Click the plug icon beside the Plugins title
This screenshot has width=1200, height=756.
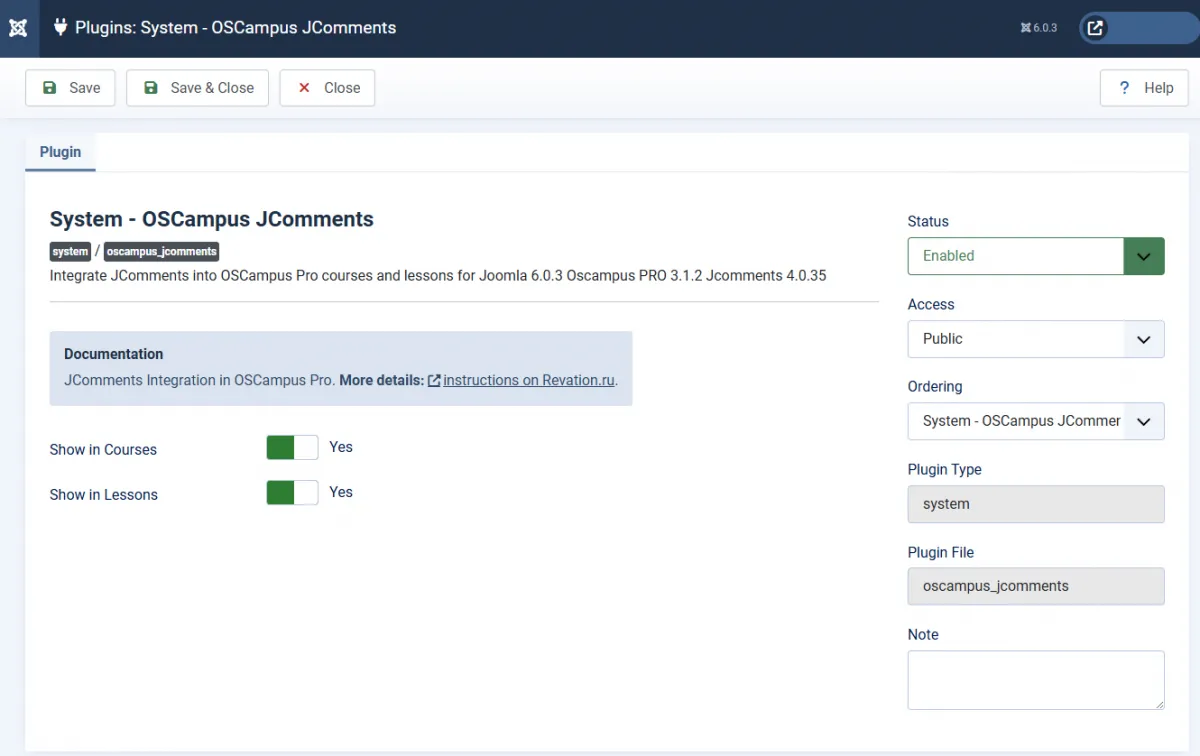tap(60, 28)
